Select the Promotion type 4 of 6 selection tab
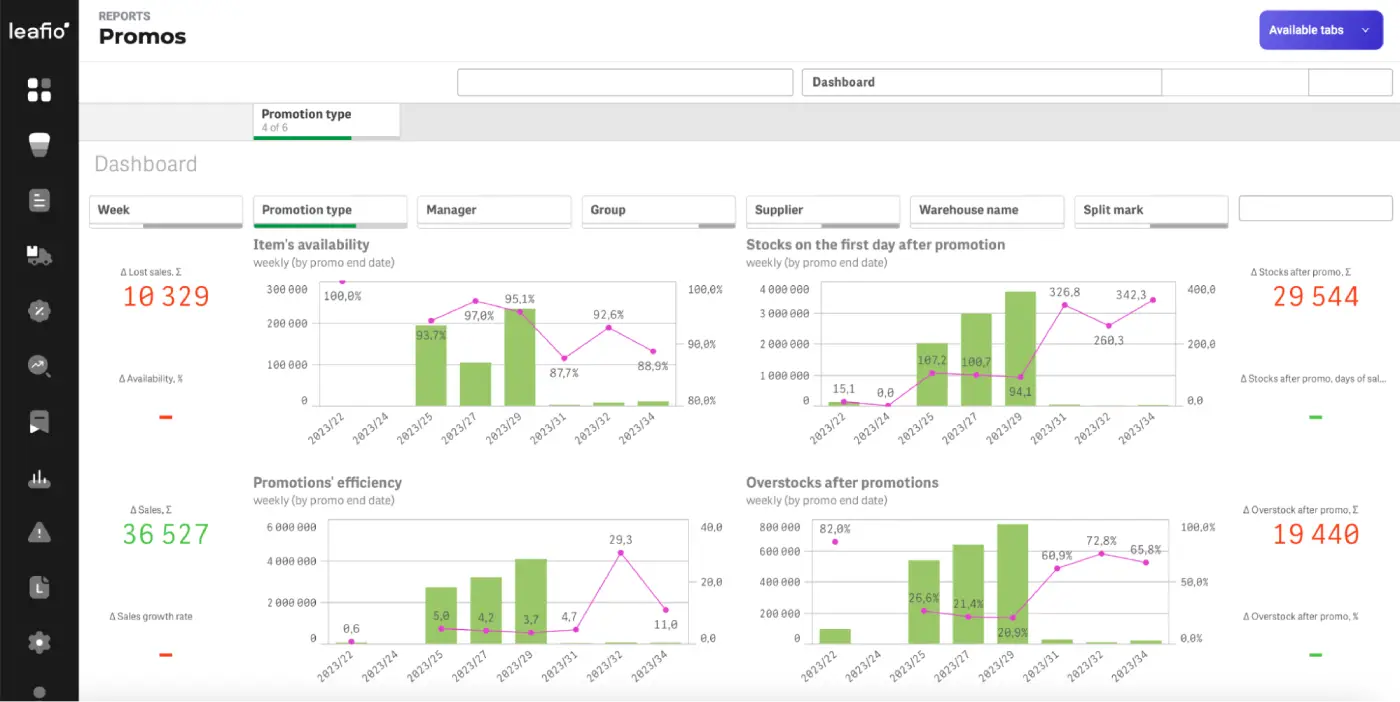Image resolution: width=1400 pixels, height=702 pixels. [x=326, y=120]
